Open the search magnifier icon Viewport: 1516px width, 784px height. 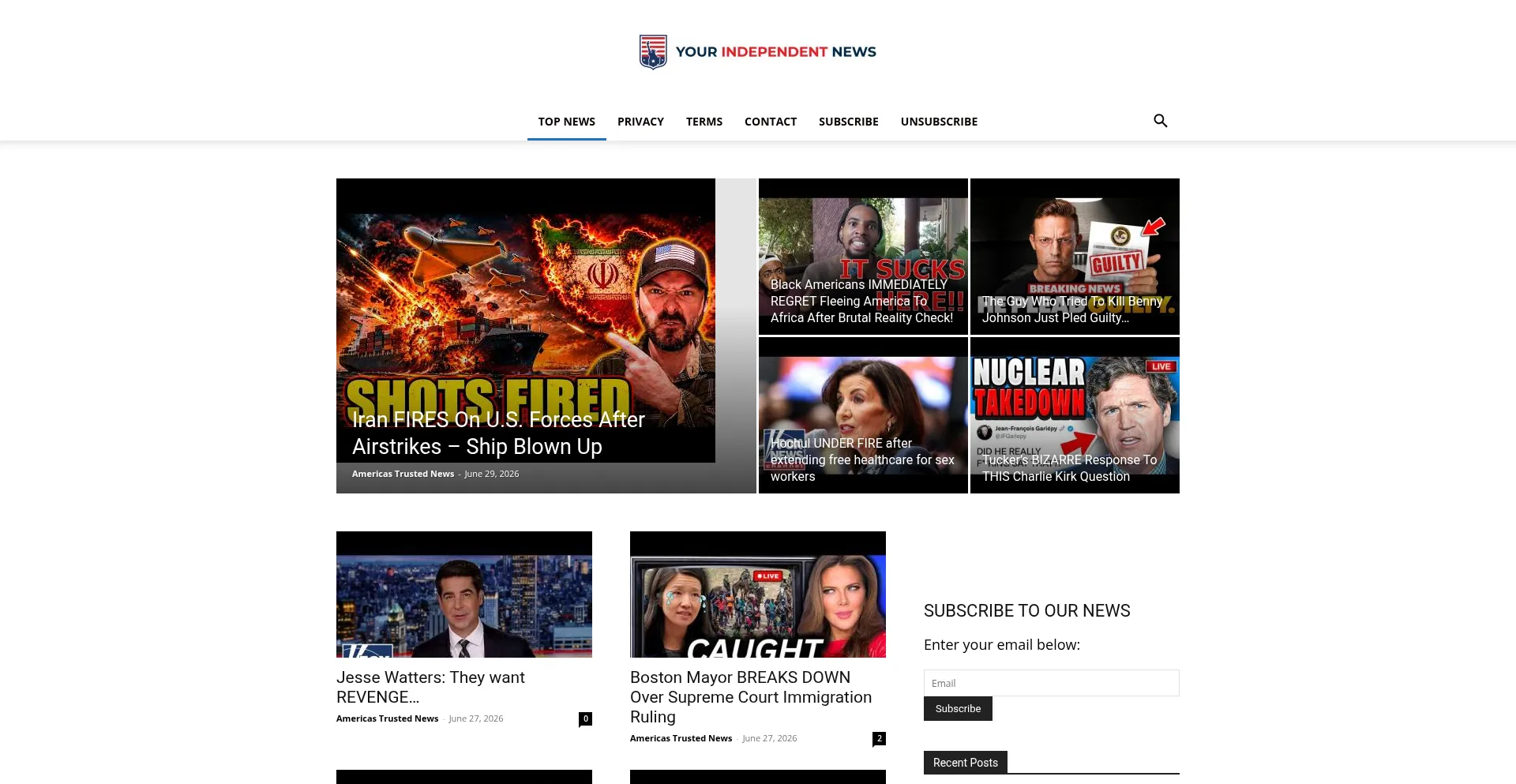coord(1160,121)
